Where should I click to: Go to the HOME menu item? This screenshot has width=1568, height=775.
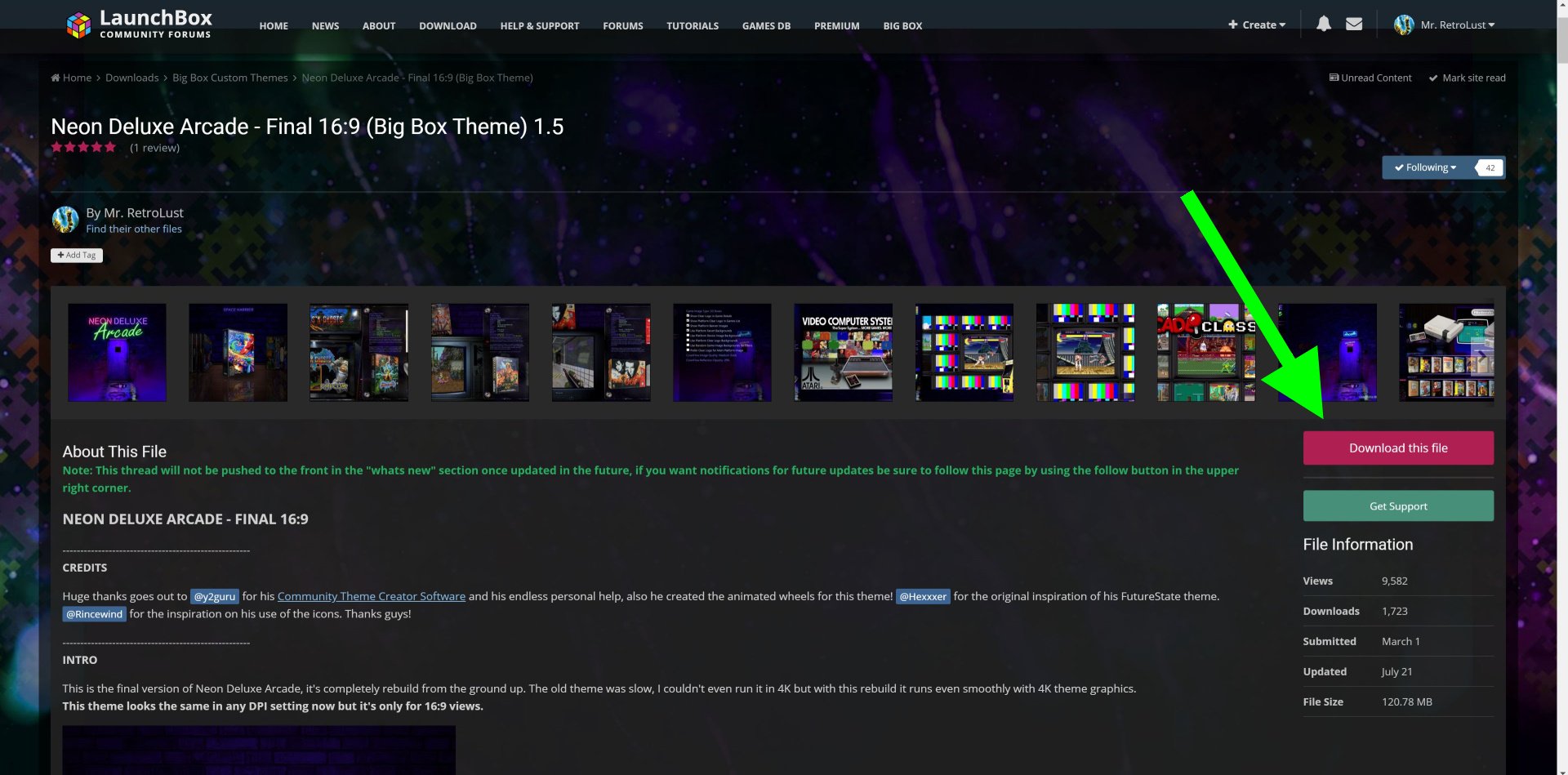(274, 26)
